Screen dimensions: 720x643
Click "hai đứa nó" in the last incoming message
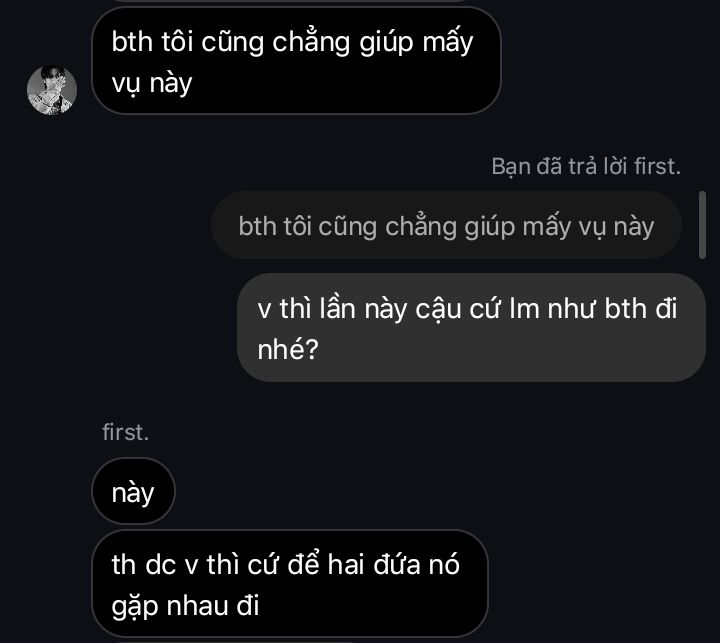(394, 564)
